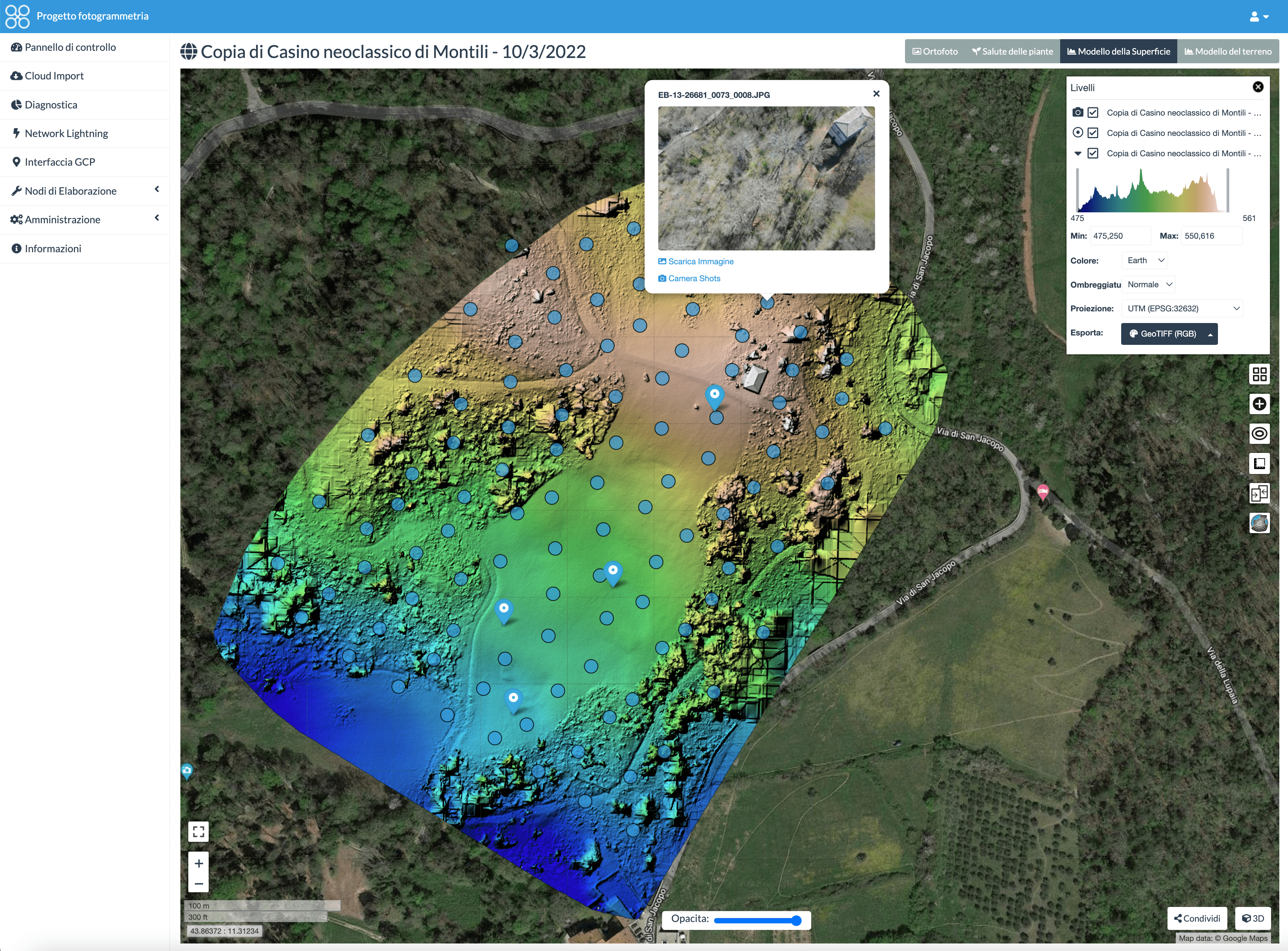1288x951 pixels.
Task: Open the measurement ruler tool
Action: pyautogui.click(x=1260, y=463)
